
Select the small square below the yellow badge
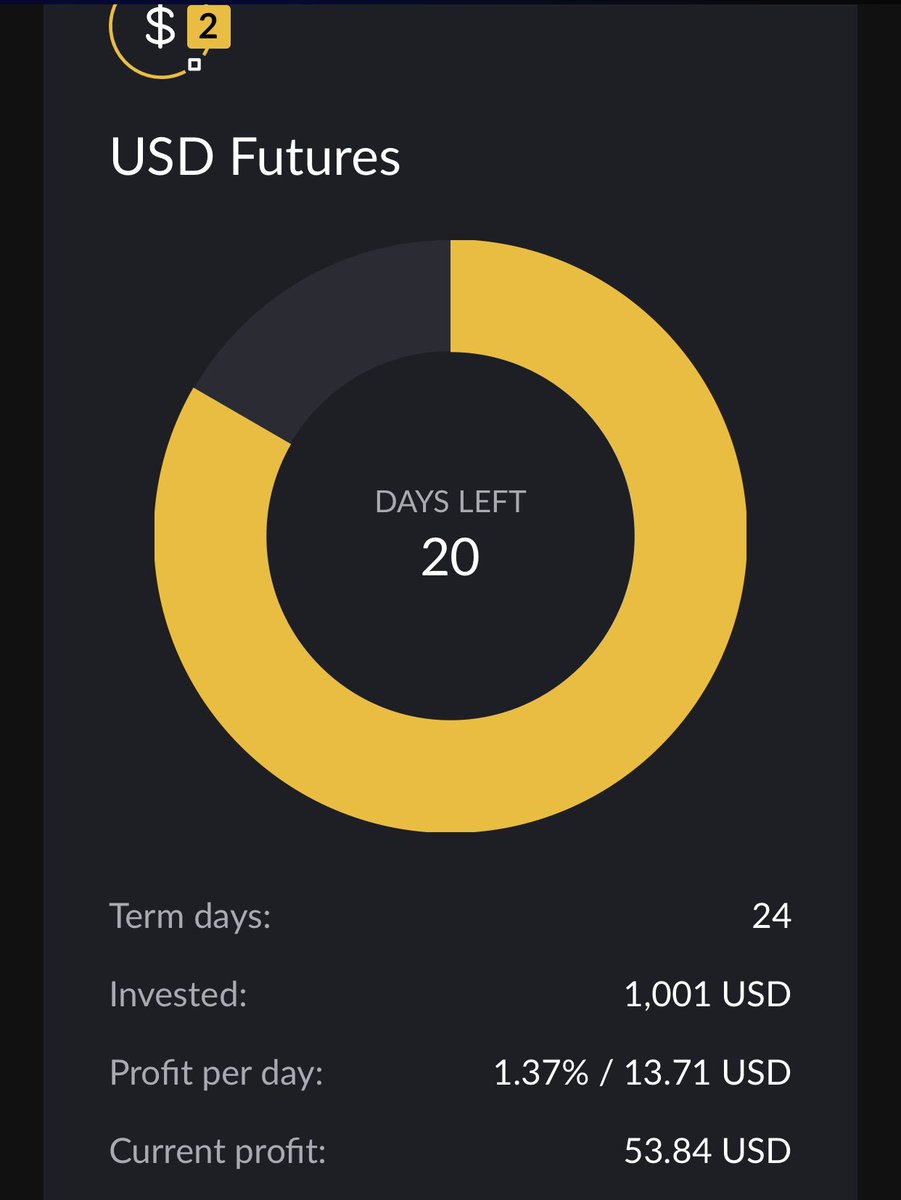(195, 64)
